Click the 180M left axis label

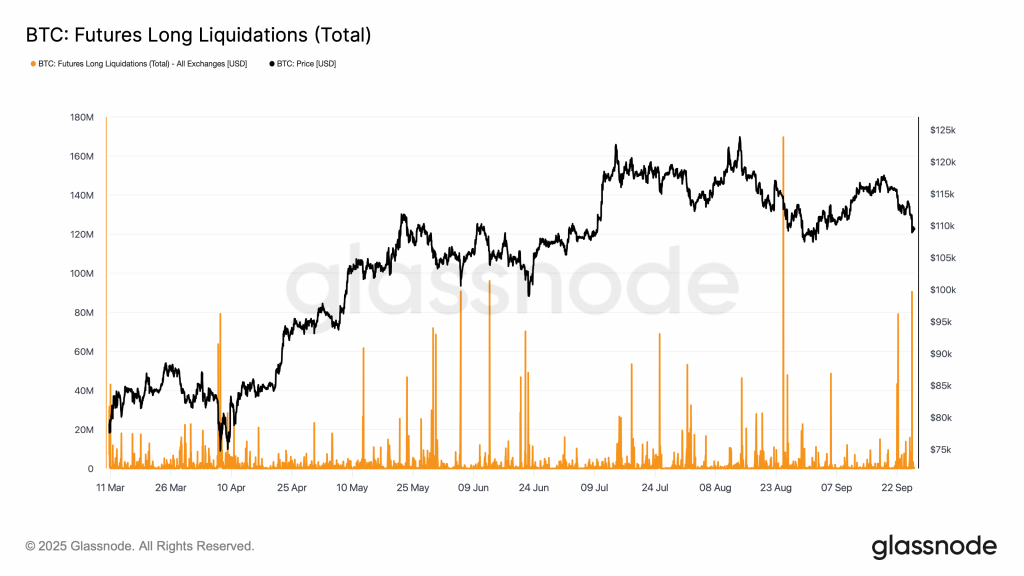82,118
